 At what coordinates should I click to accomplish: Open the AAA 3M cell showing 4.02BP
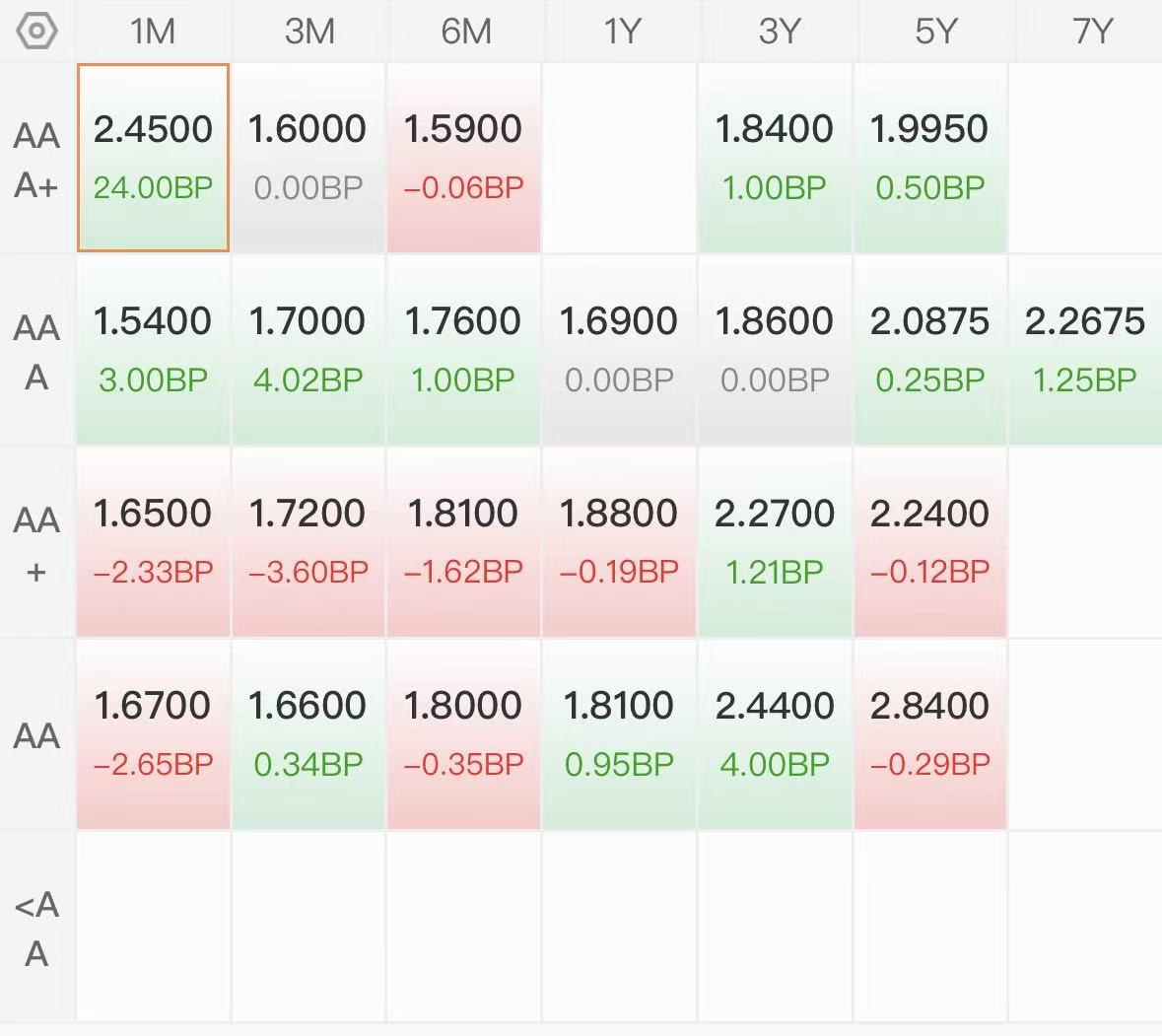point(309,350)
